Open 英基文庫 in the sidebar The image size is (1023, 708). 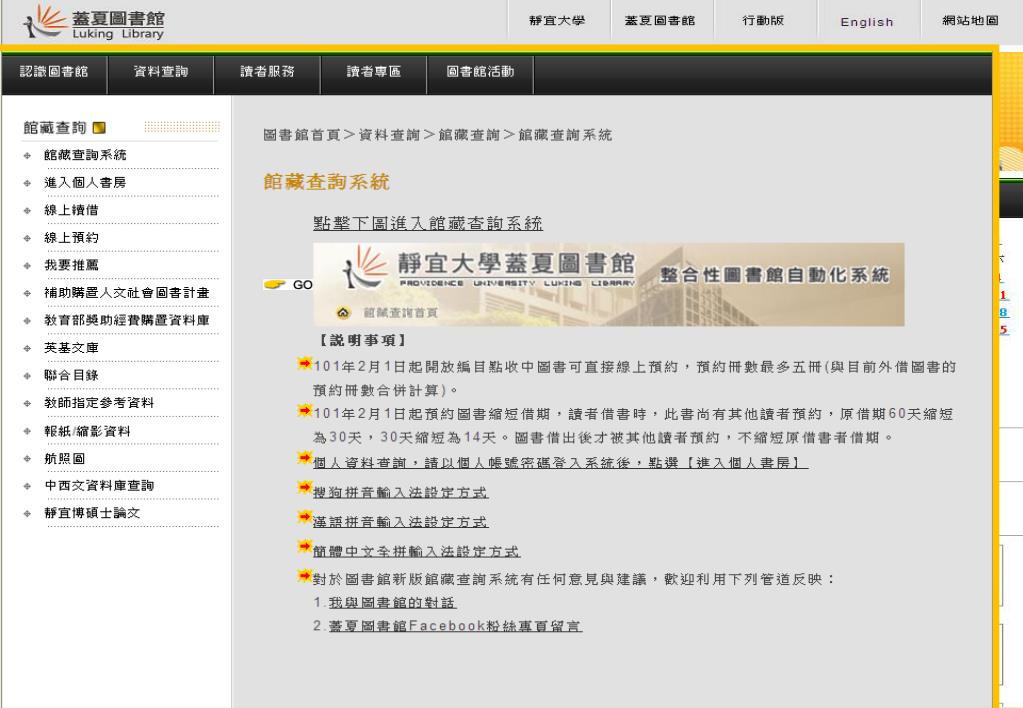click(71, 348)
